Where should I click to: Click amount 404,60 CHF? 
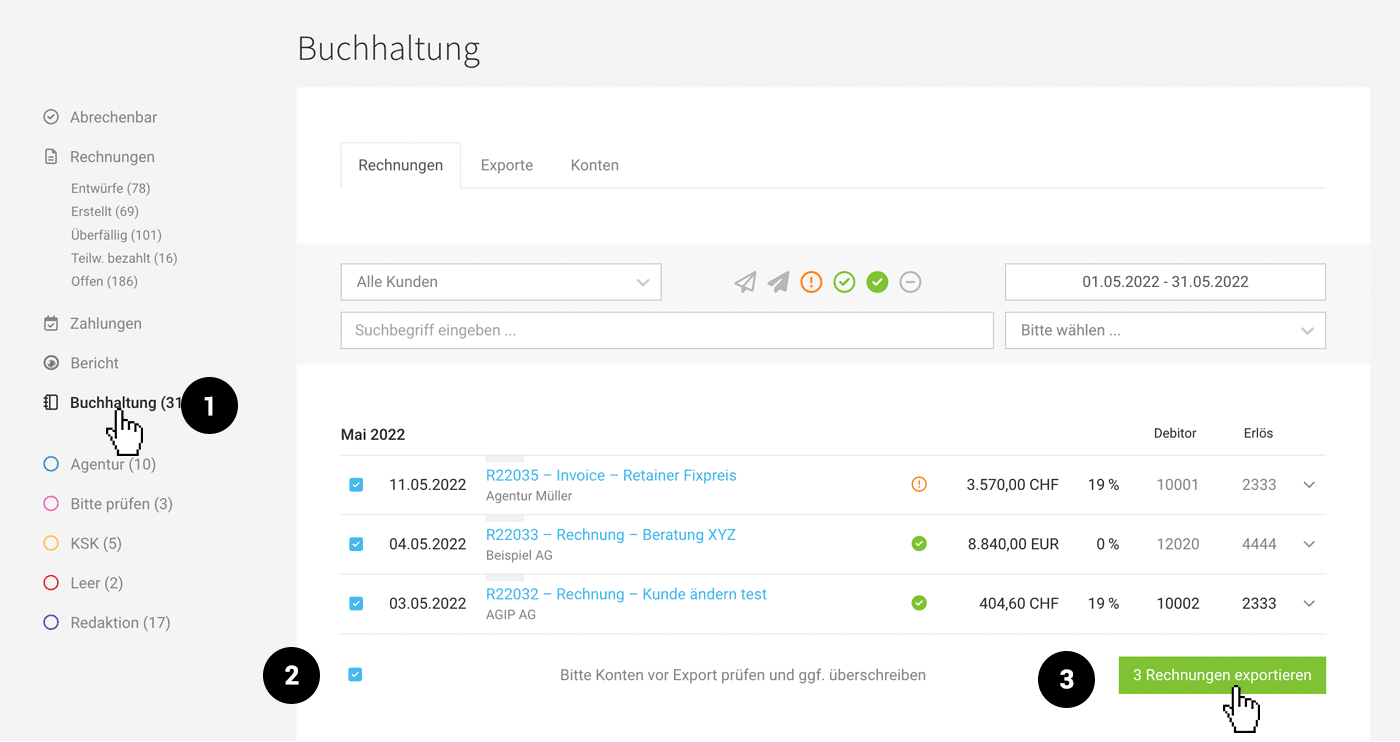pyautogui.click(x=1019, y=604)
